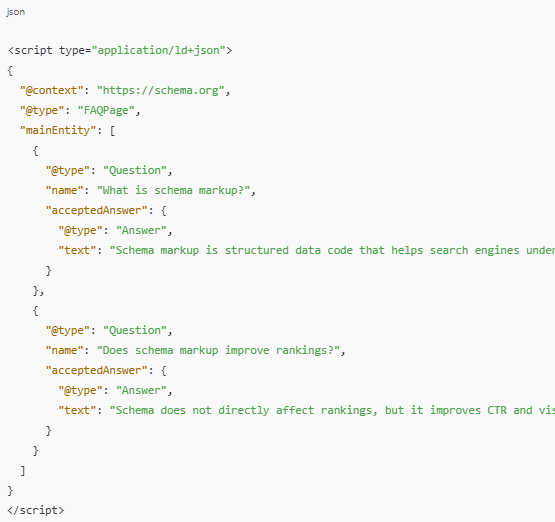The image size is (555, 522).
Task: Click the first "Question" type value
Action: (135, 170)
